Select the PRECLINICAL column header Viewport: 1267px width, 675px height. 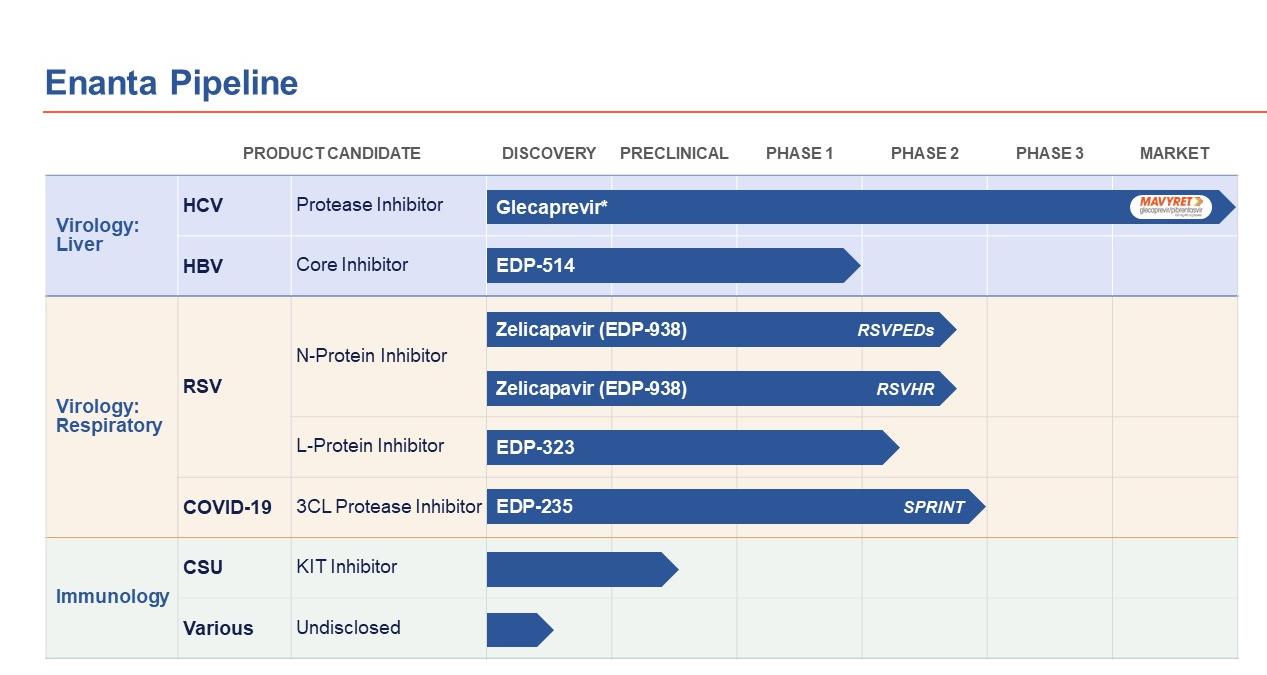674,153
